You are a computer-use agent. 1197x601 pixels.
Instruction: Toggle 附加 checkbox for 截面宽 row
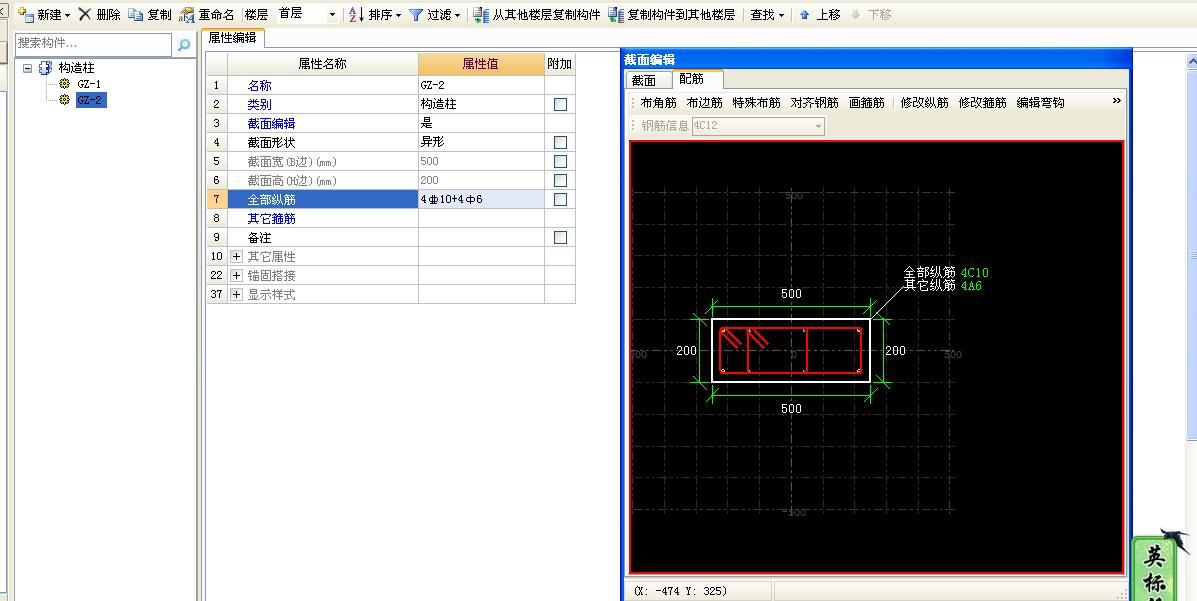(x=560, y=161)
